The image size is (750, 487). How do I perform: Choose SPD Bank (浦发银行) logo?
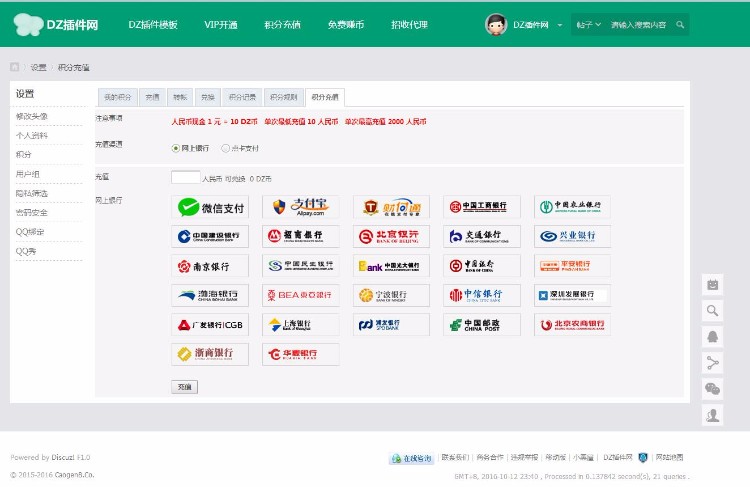pyautogui.click(x=391, y=325)
